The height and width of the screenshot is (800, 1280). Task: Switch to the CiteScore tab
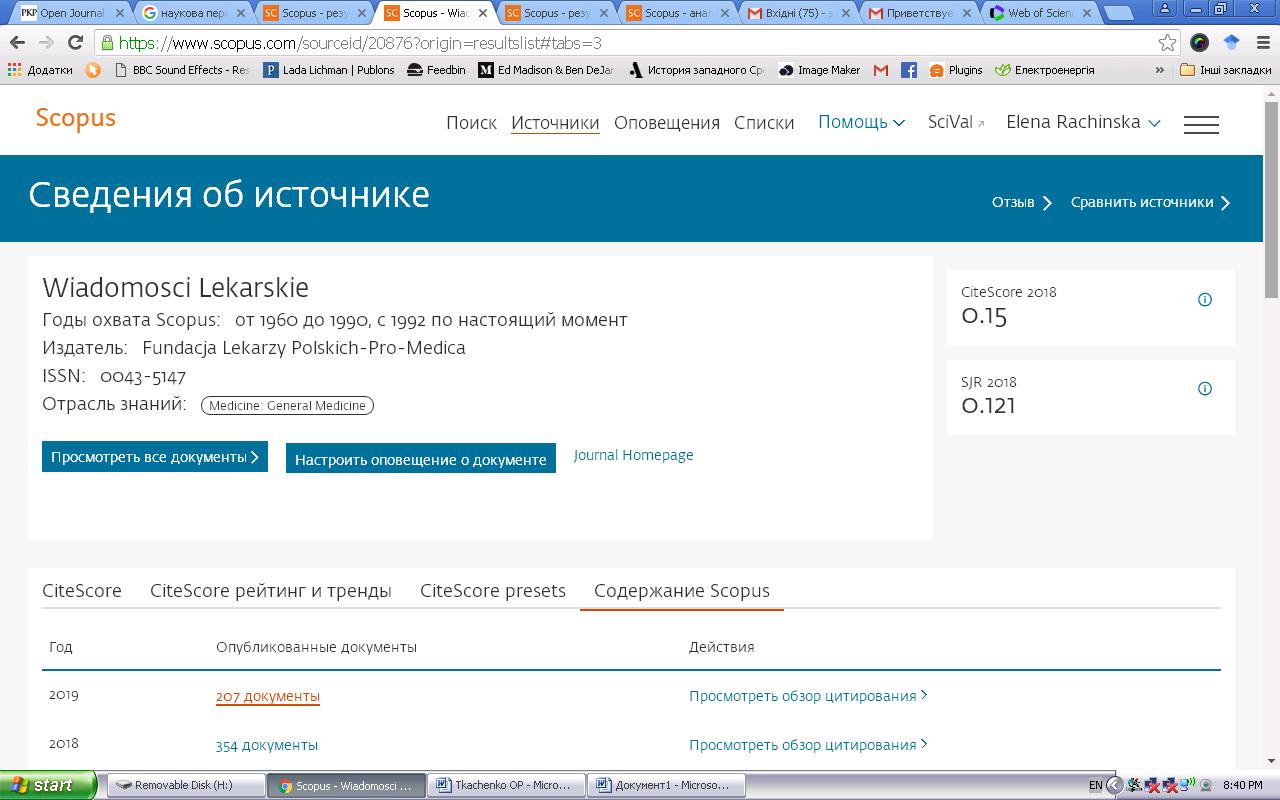pyautogui.click(x=82, y=591)
